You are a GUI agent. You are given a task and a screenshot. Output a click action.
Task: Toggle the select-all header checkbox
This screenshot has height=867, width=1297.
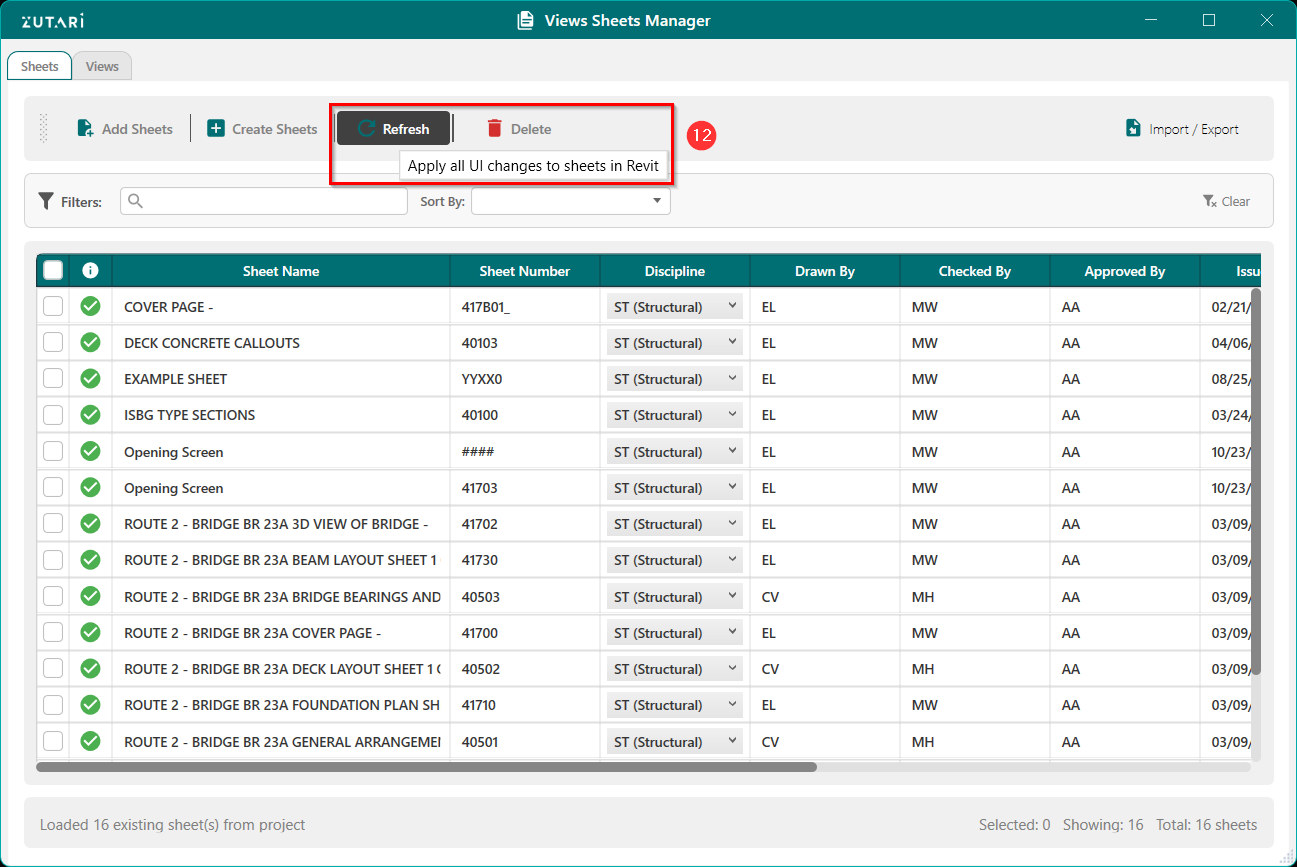pos(53,270)
